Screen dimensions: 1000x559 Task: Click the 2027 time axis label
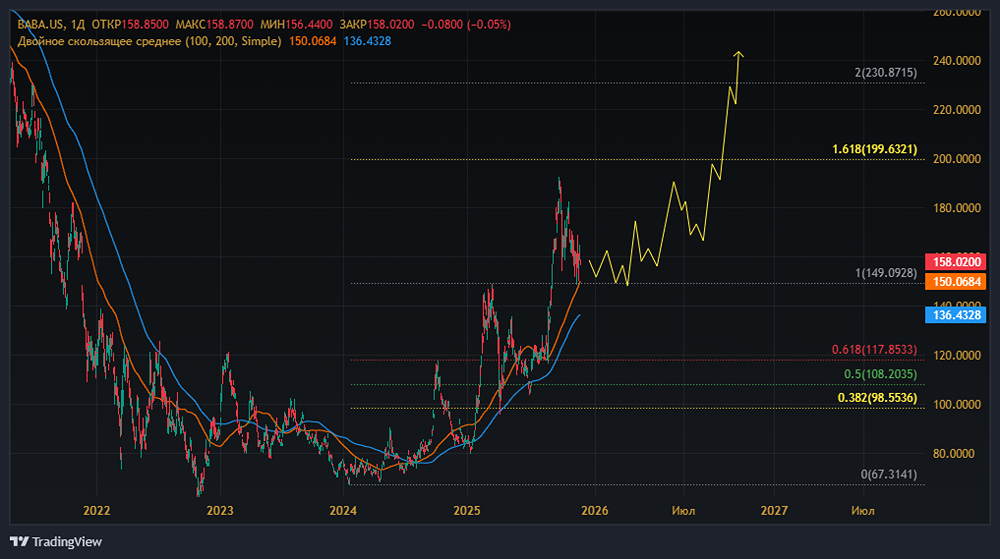(774, 511)
